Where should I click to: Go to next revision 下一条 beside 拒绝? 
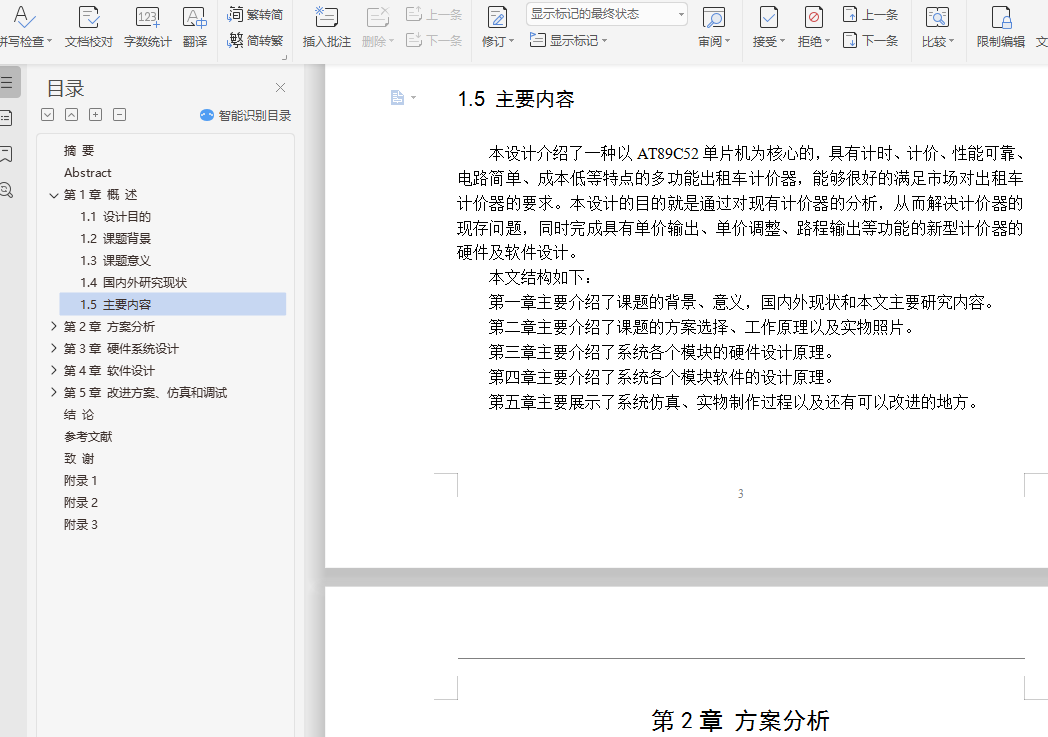870,41
